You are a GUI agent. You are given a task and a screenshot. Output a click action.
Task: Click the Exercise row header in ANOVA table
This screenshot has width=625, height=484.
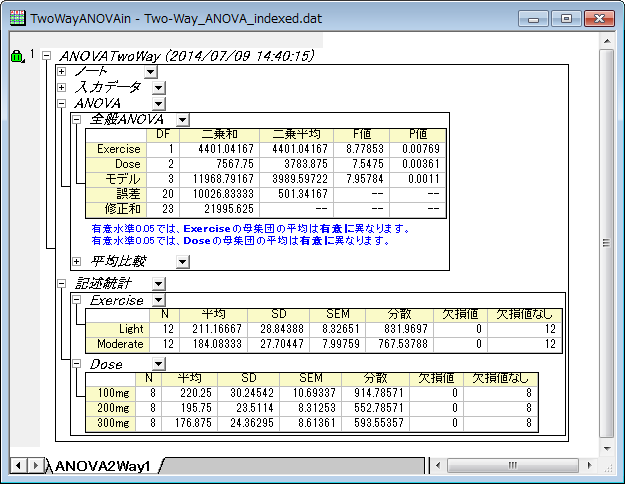(116, 149)
